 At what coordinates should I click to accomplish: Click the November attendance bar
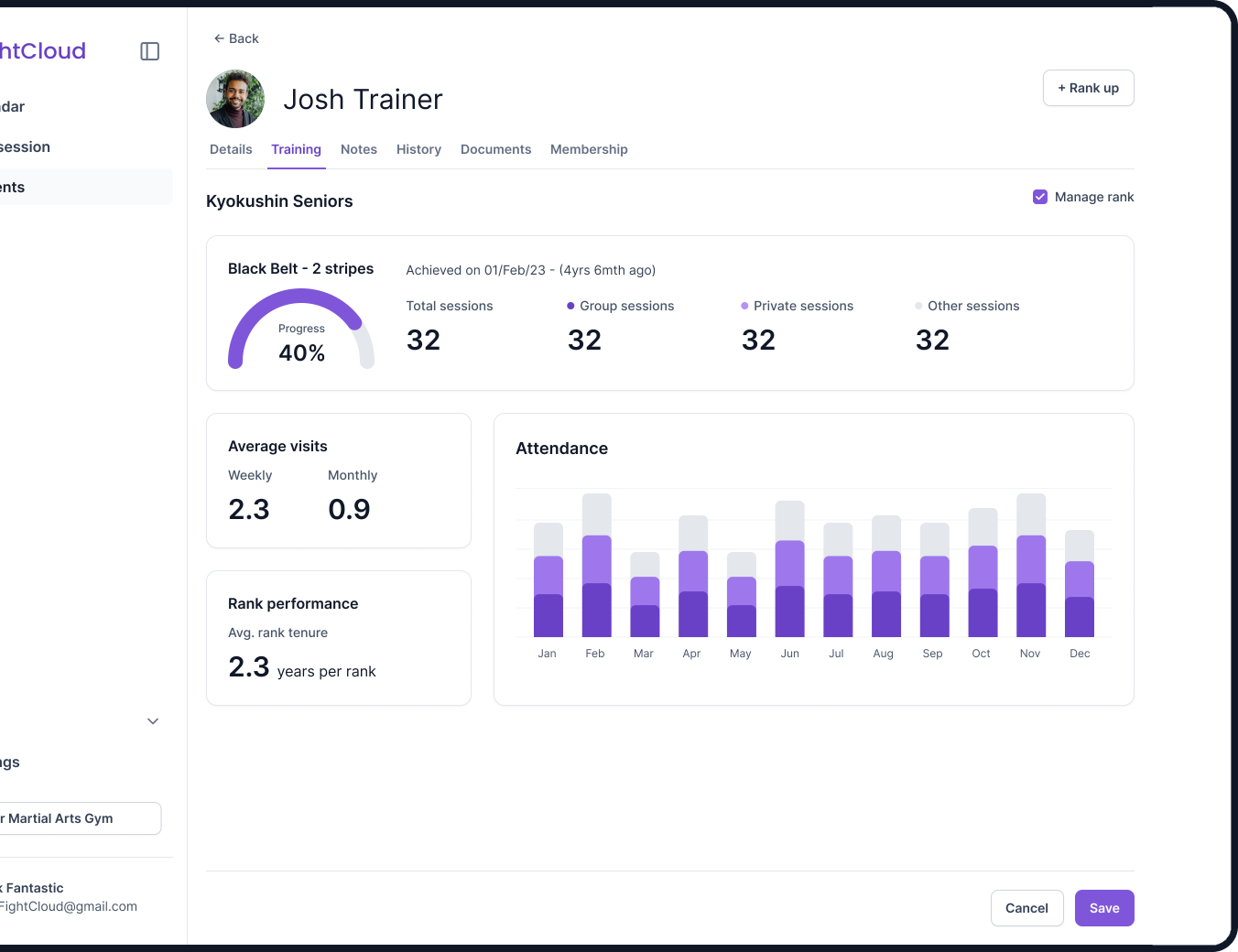[x=1031, y=566]
